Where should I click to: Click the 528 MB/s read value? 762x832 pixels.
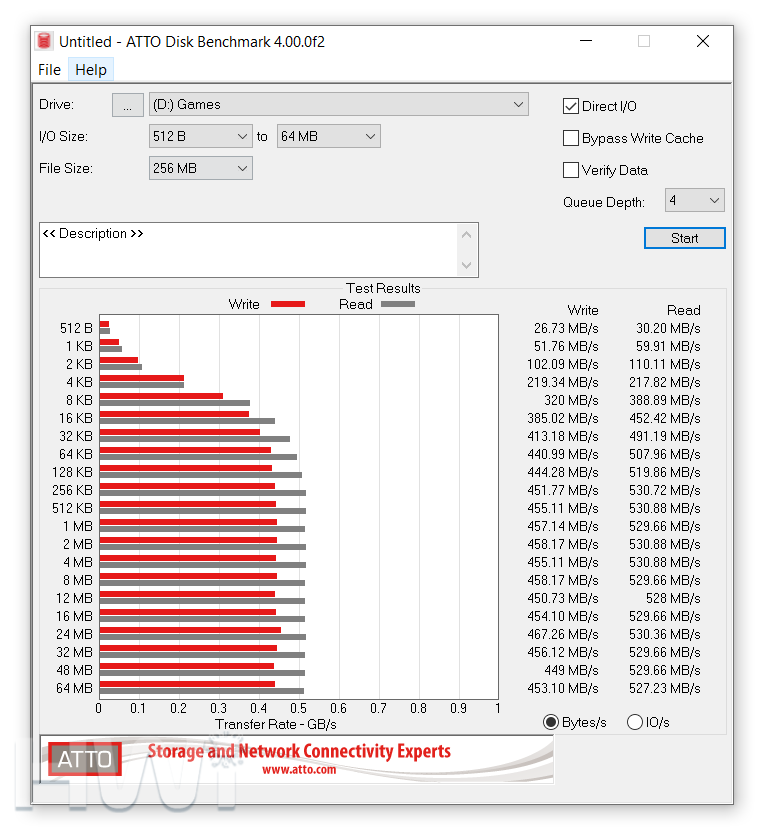[673, 599]
